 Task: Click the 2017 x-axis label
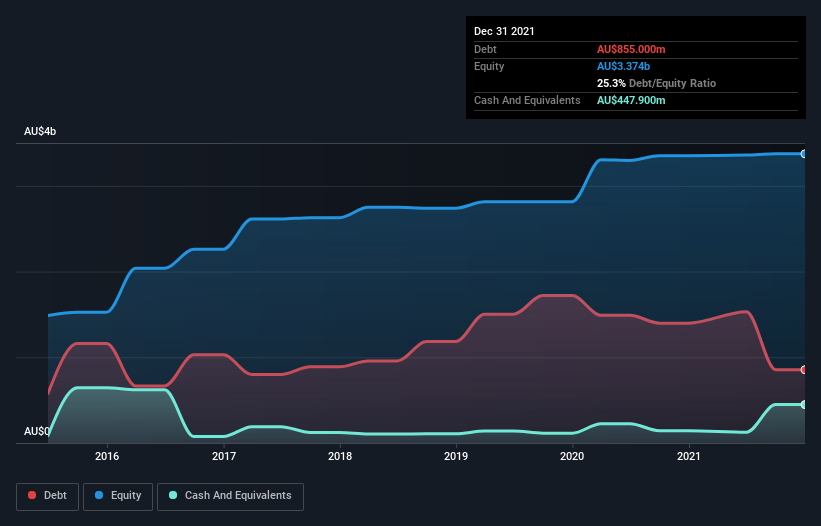[x=224, y=456]
